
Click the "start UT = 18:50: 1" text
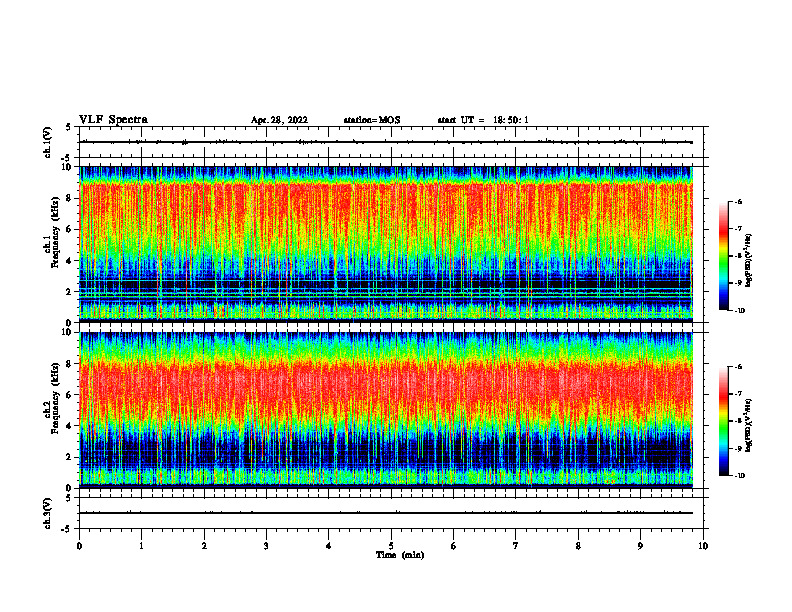pyautogui.click(x=483, y=120)
